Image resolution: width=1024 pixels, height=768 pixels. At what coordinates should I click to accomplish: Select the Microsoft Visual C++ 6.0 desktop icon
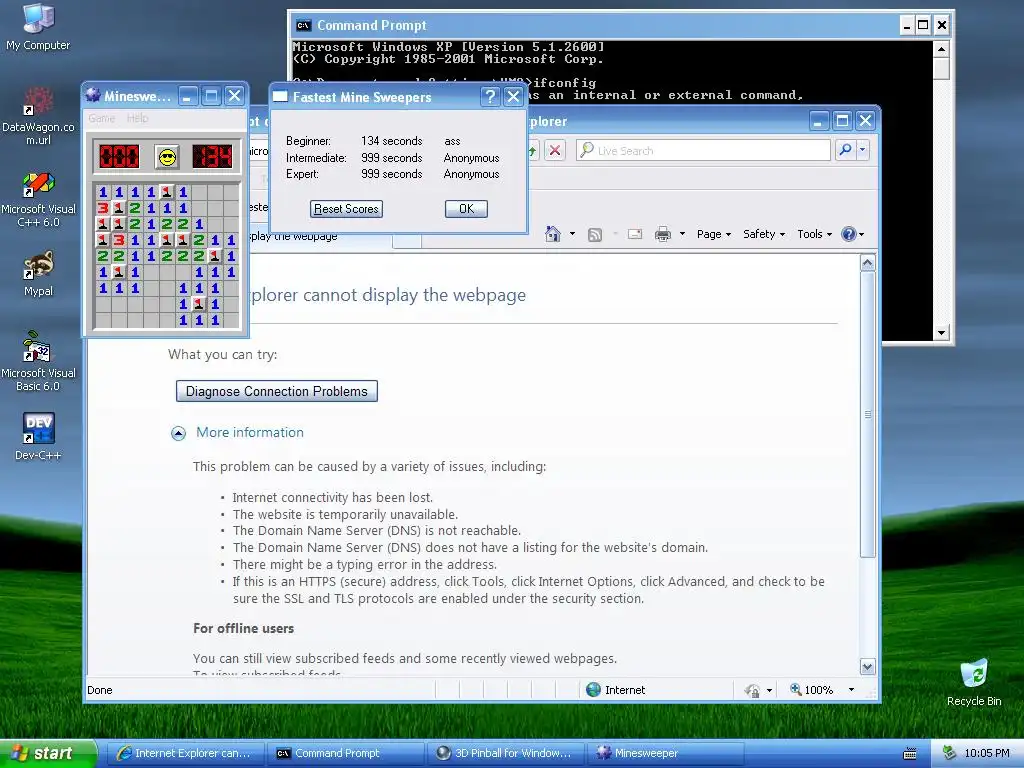pyautogui.click(x=38, y=199)
